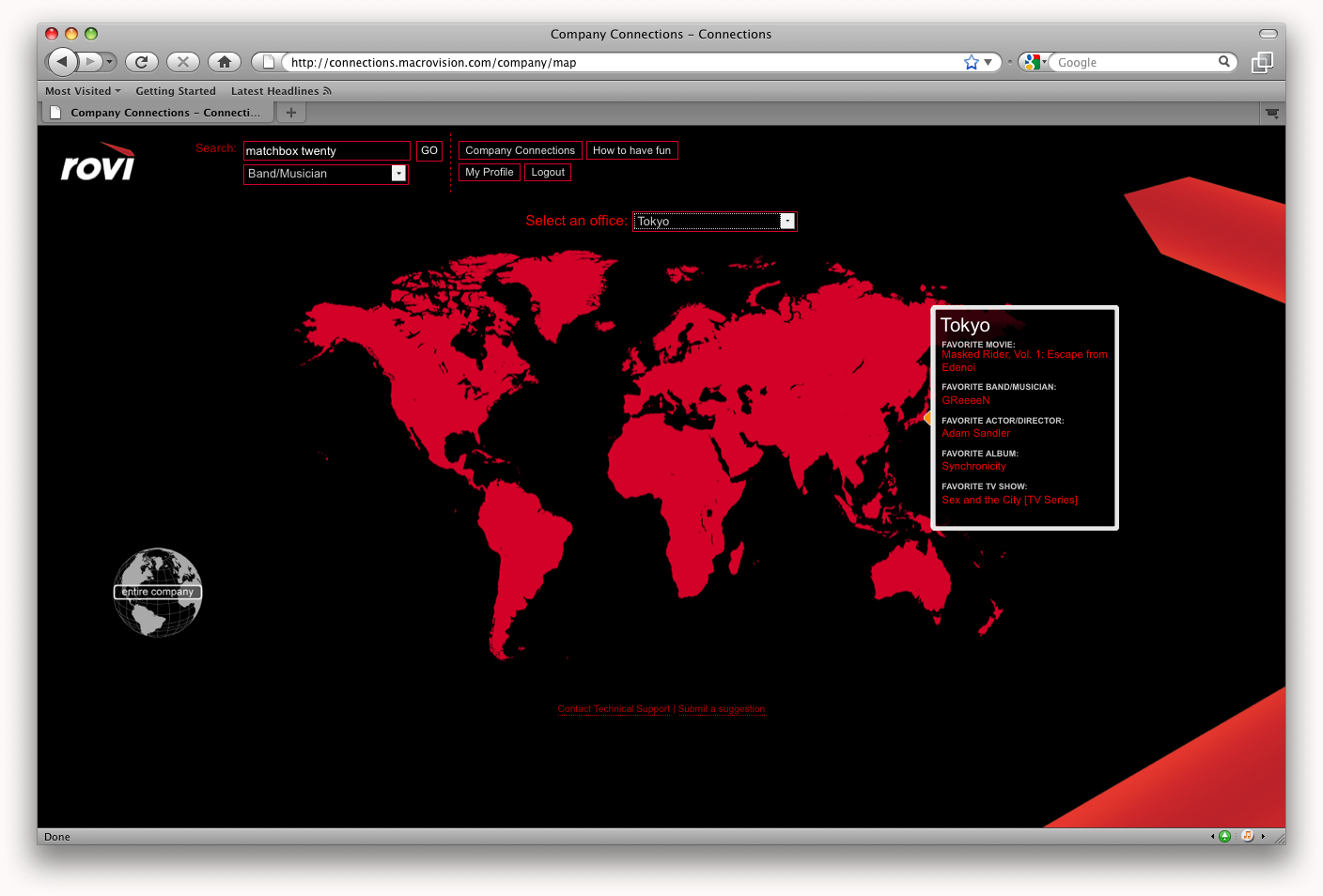Open the Most Visited bookmarks menu
The height and width of the screenshot is (896, 1323).
pyautogui.click(x=83, y=91)
